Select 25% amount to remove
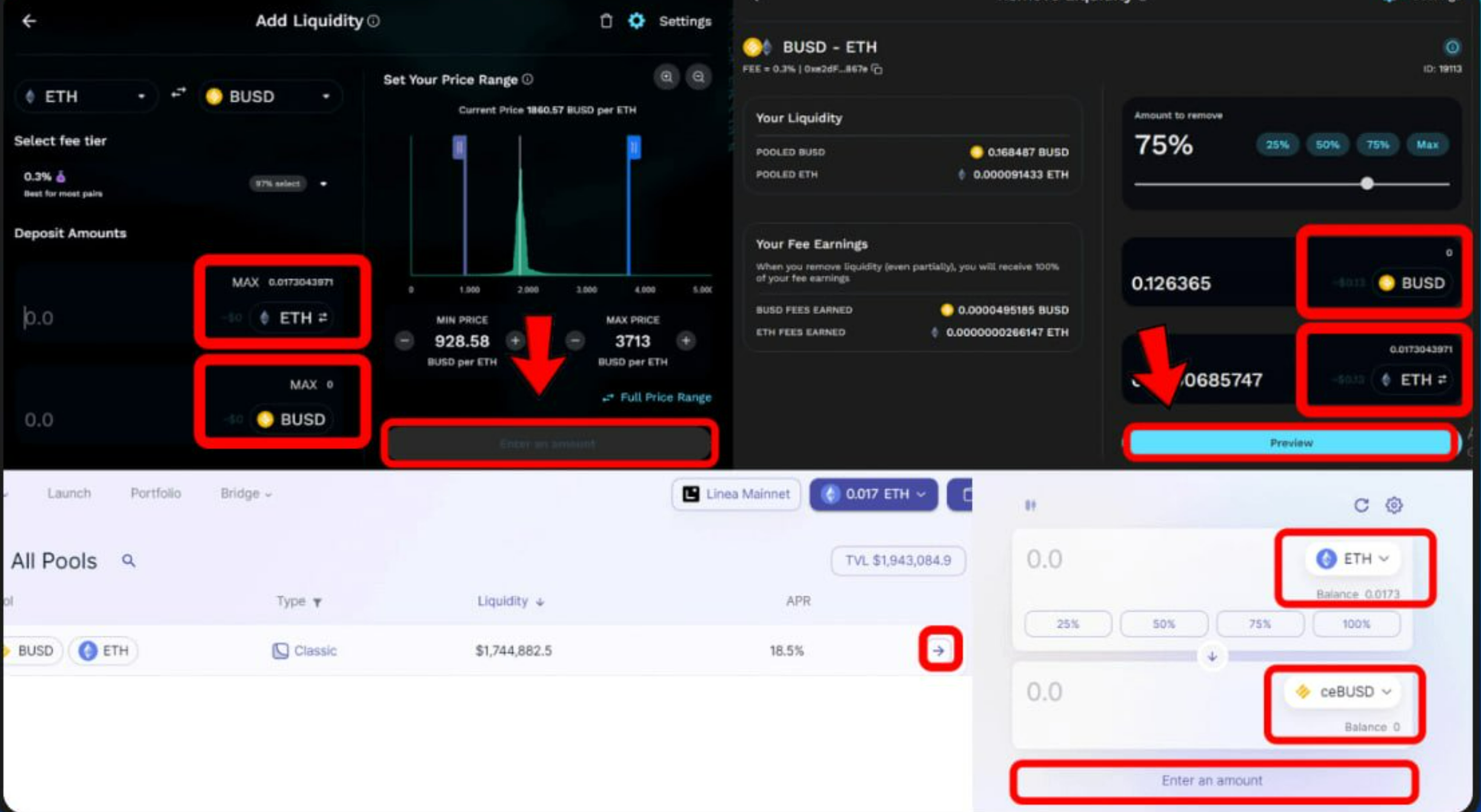 pos(1277,145)
